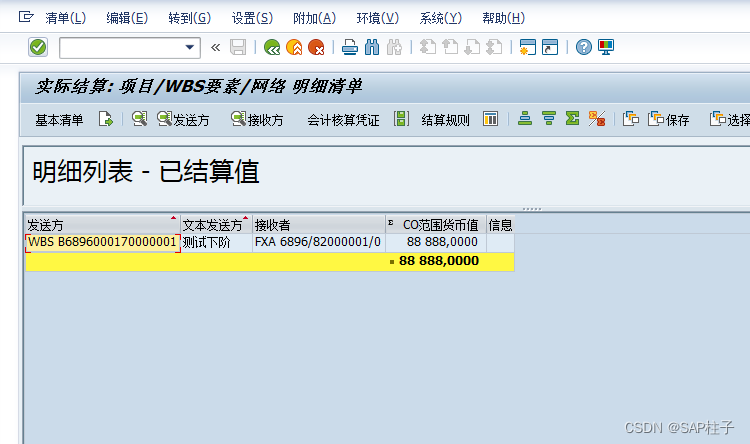Click the 发送方 toolbar button
This screenshot has width=750, height=444.
point(184,119)
